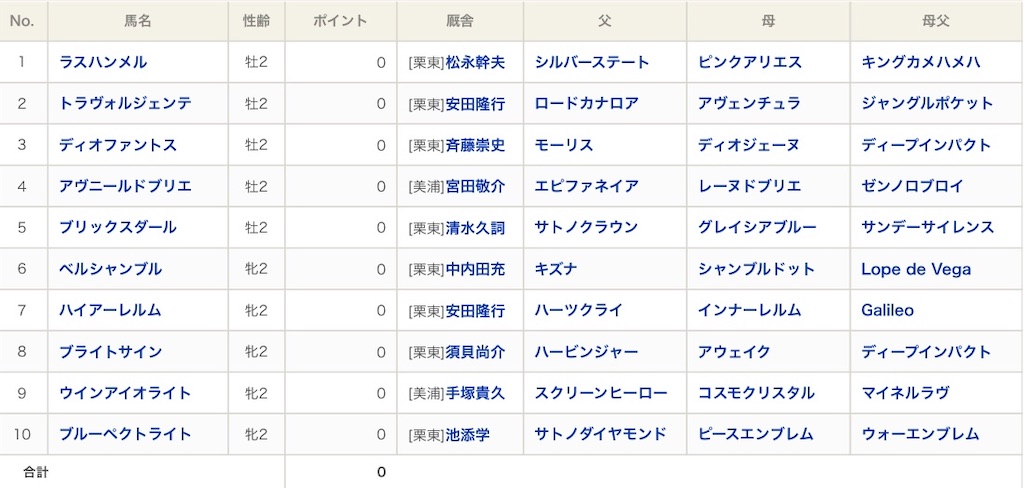1024x488 pixels.
Task: Click the 馬名 column header
Action: (x=138, y=21)
